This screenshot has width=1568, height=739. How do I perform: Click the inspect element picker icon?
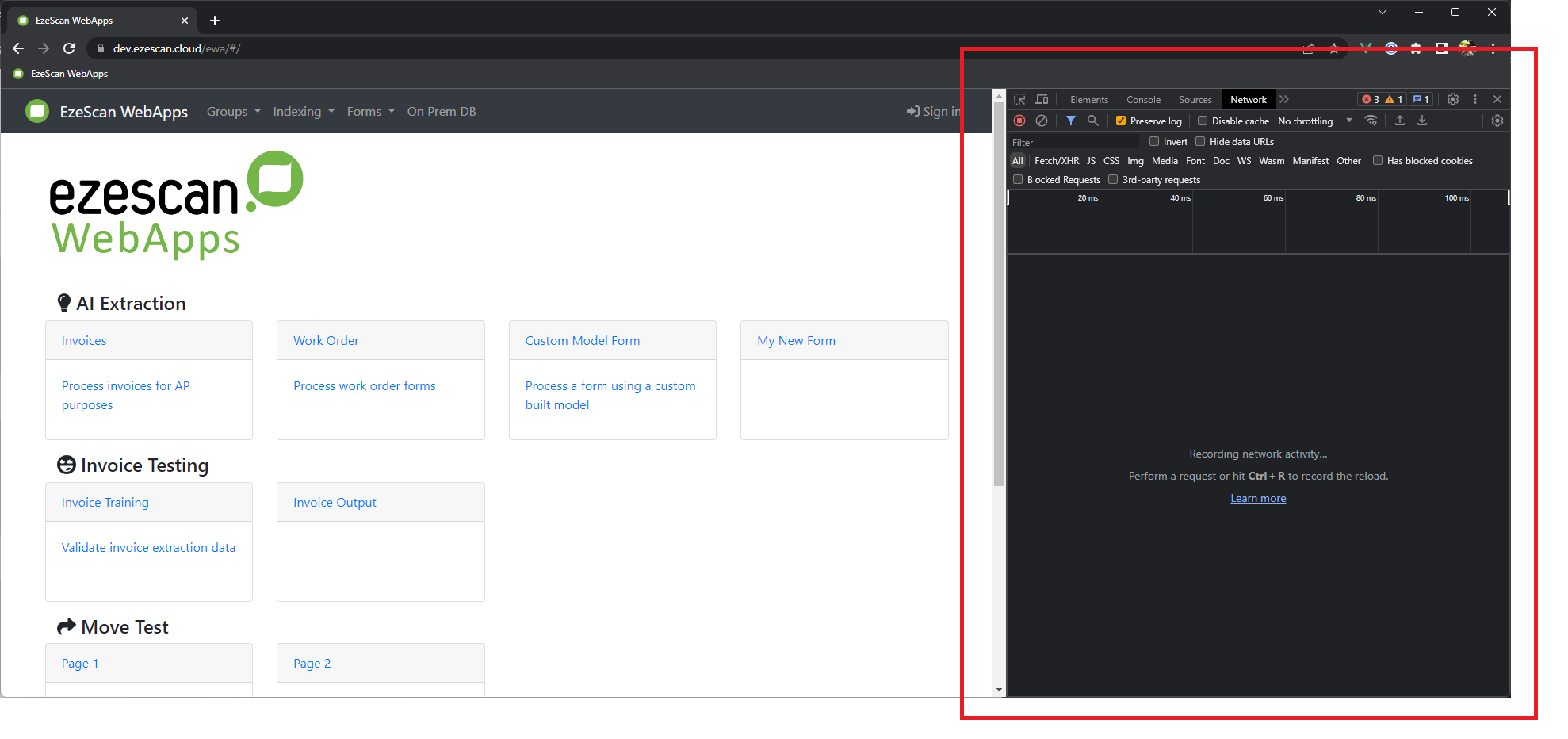coord(1019,99)
